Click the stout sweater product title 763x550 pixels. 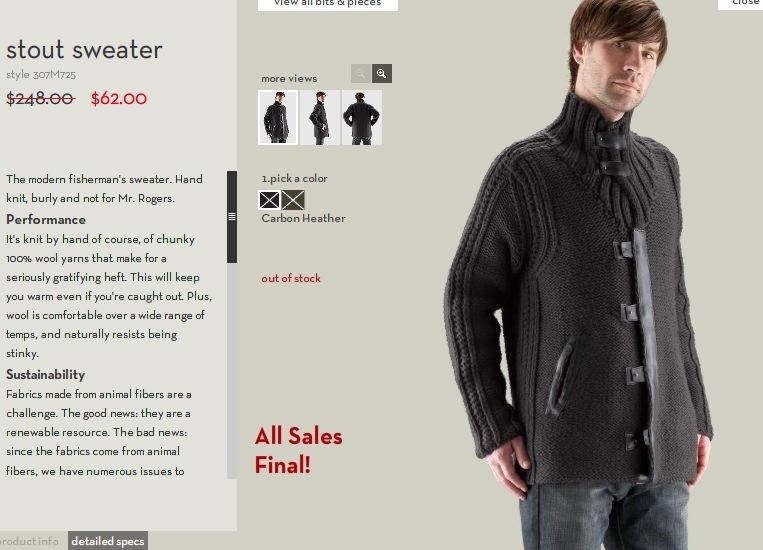point(84,50)
